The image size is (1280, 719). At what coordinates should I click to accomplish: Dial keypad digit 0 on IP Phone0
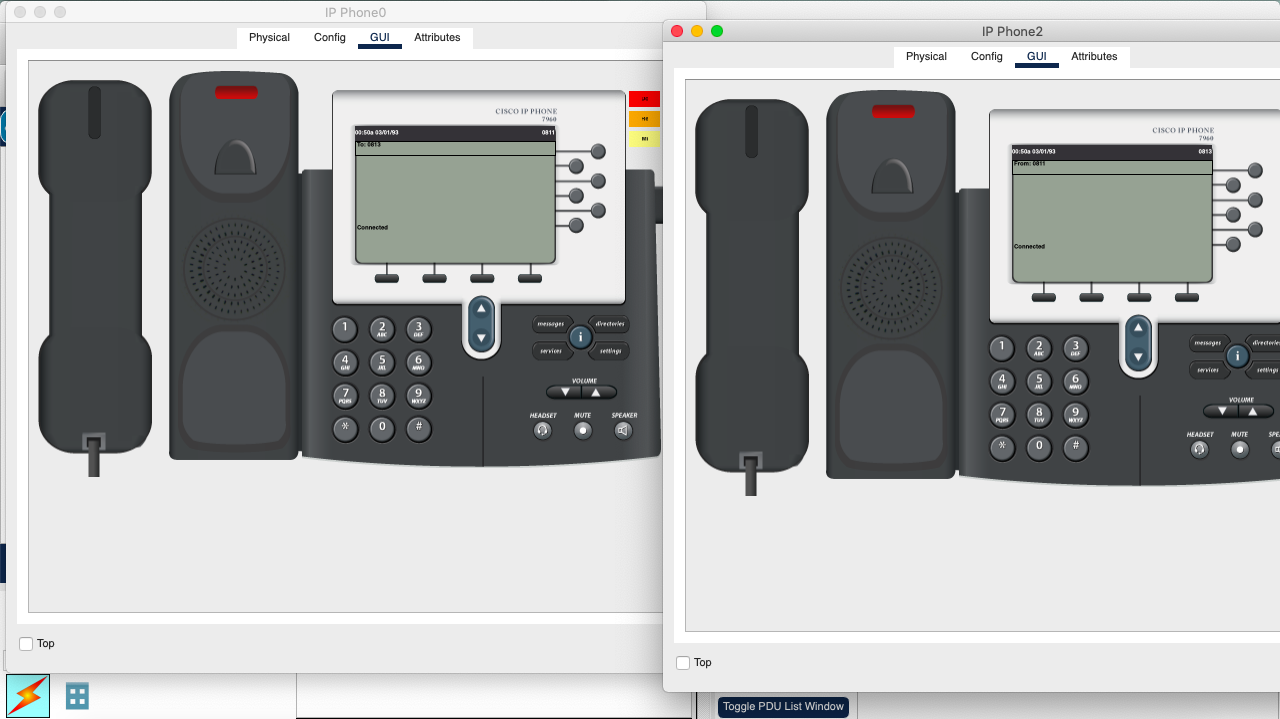click(x=381, y=428)
